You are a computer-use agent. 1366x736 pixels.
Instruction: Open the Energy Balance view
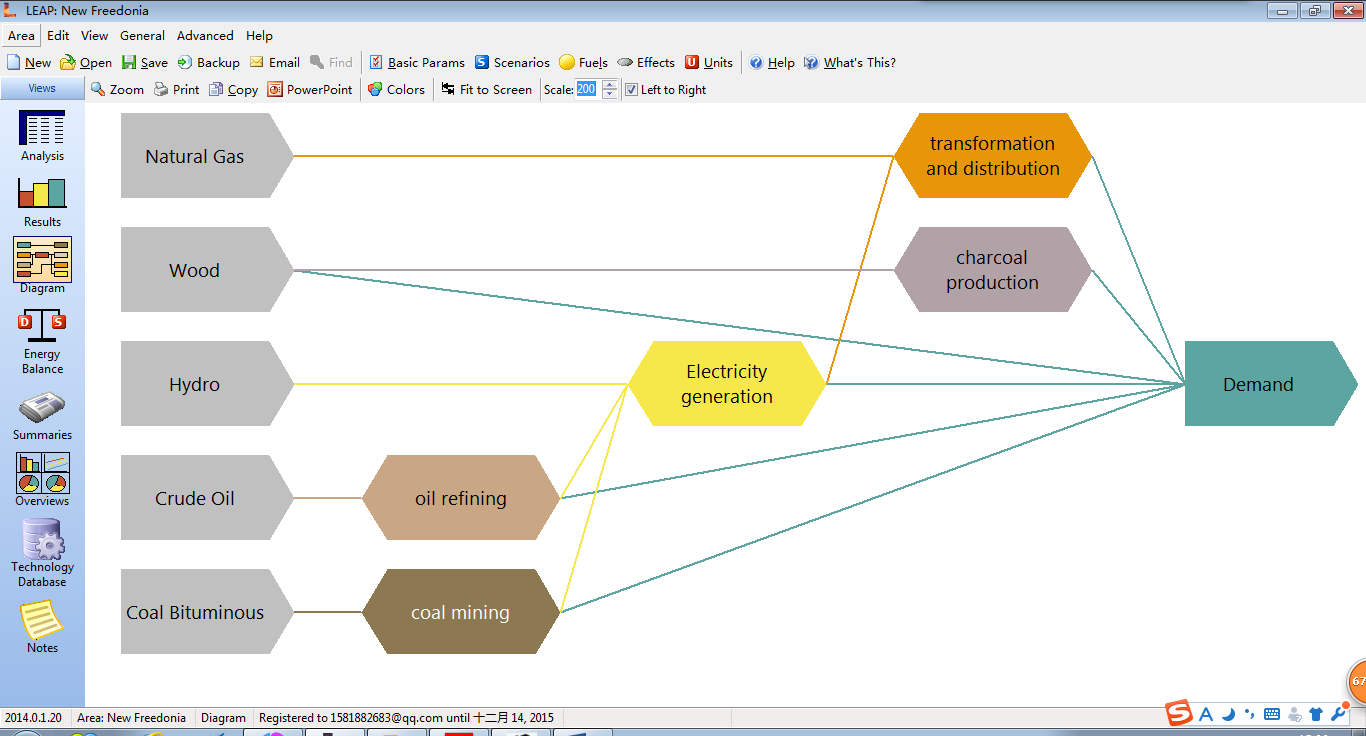tap(42, 341)
